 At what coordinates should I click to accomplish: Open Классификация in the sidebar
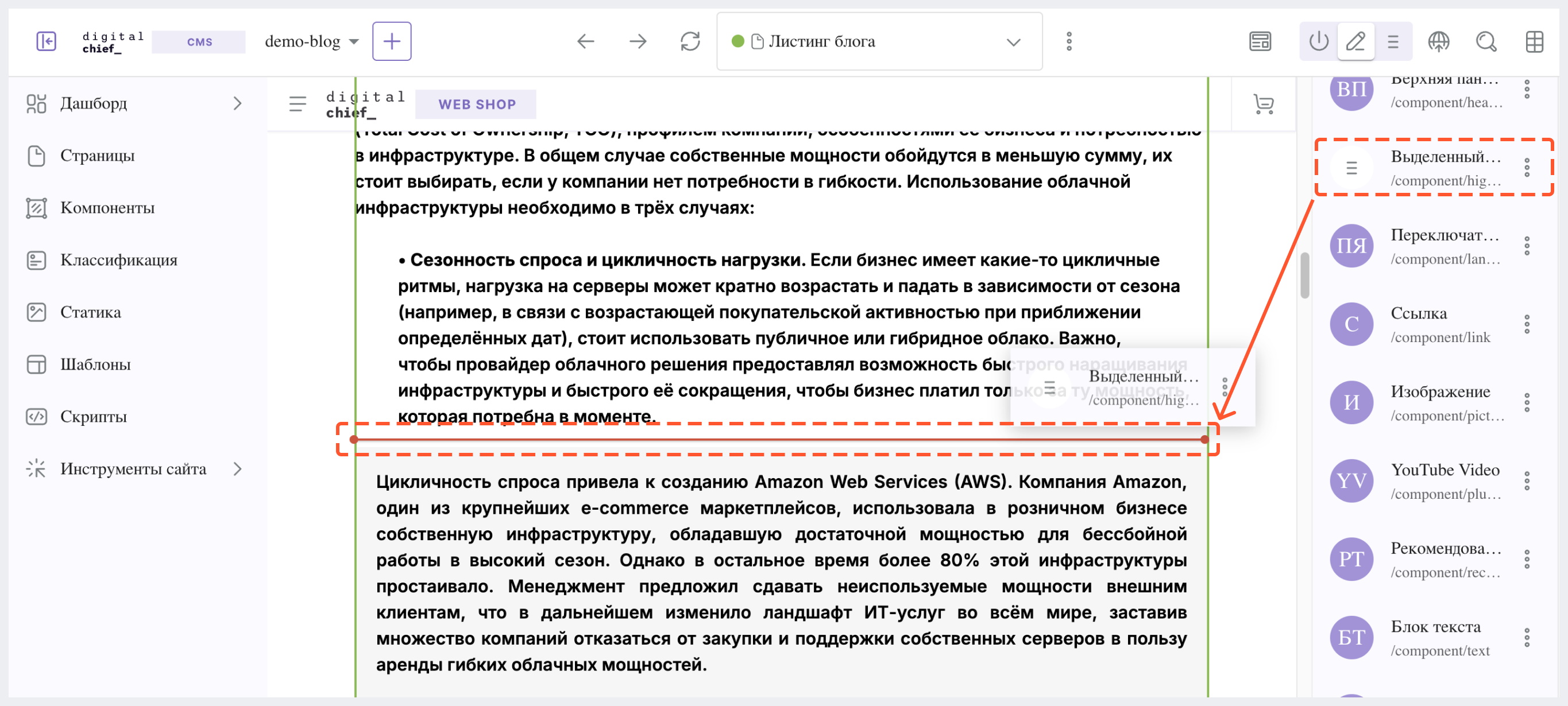[x=135, y=260]
